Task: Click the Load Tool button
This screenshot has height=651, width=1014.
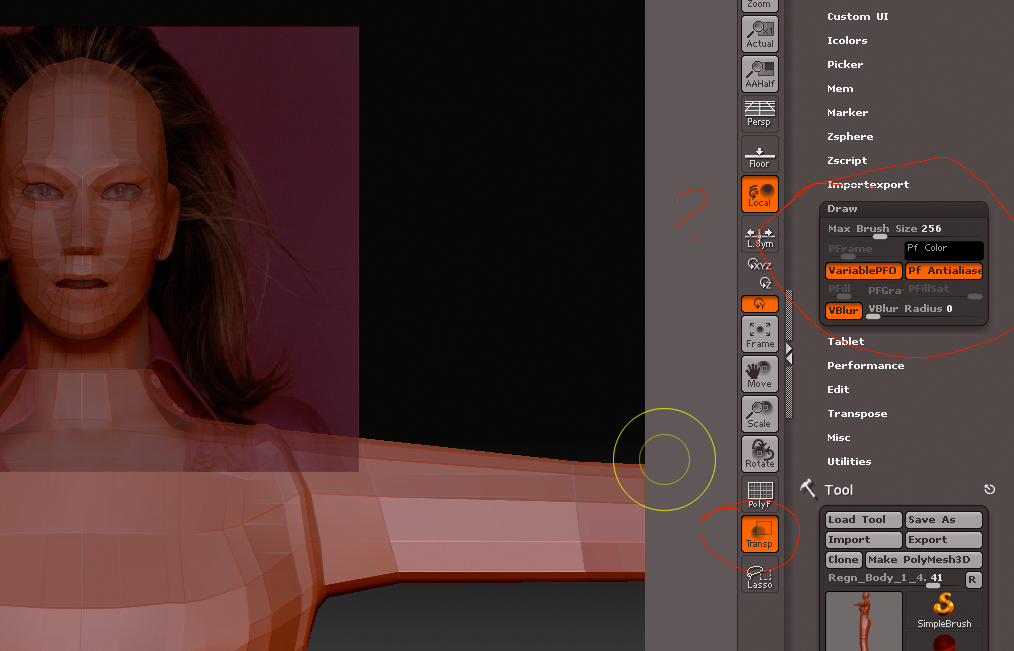Action: [x=863, y=520]
